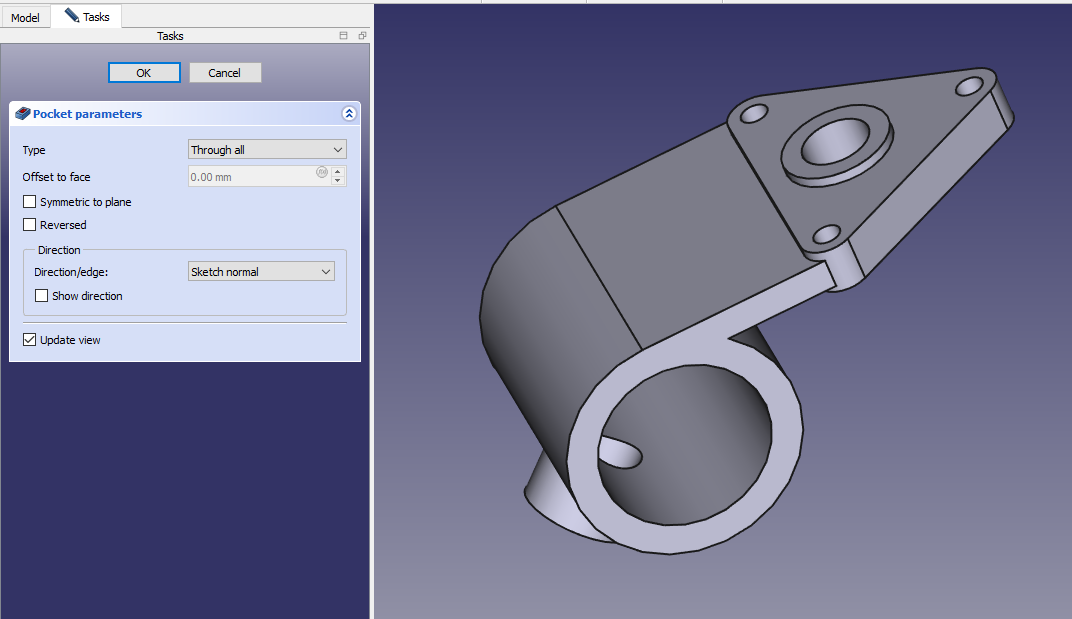Screen dimensions: 1072x619
Task: Open the Direction/edge Sketch normal dropdown
Action: pos(261,272)
